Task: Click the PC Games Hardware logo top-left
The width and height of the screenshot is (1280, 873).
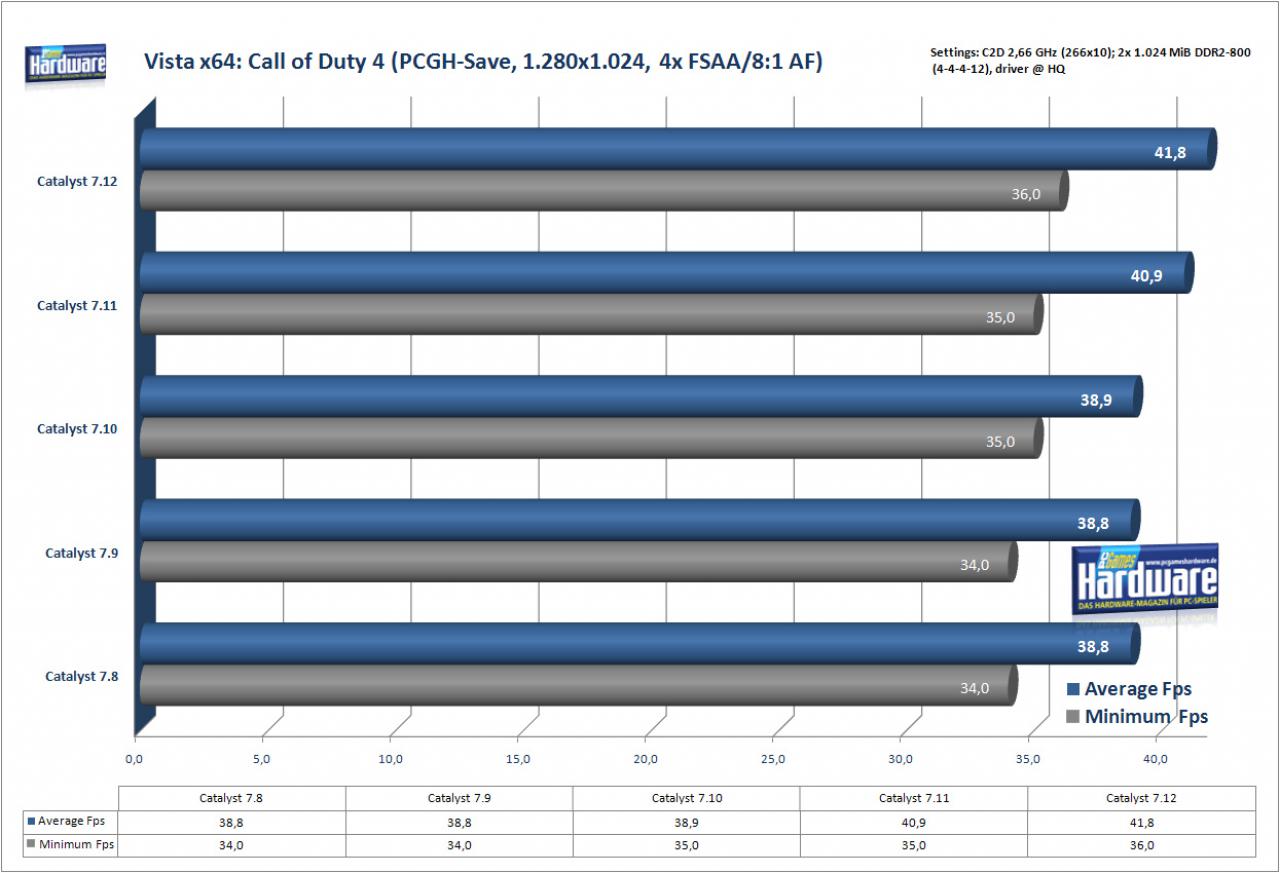Action: 67,64
